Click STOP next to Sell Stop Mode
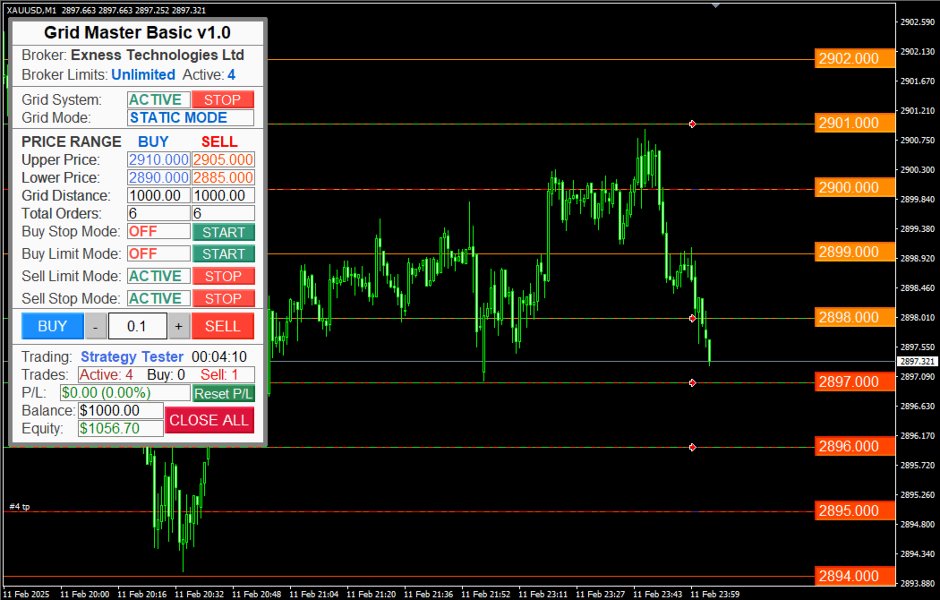940x600 pixels. [x=222, y=298]
